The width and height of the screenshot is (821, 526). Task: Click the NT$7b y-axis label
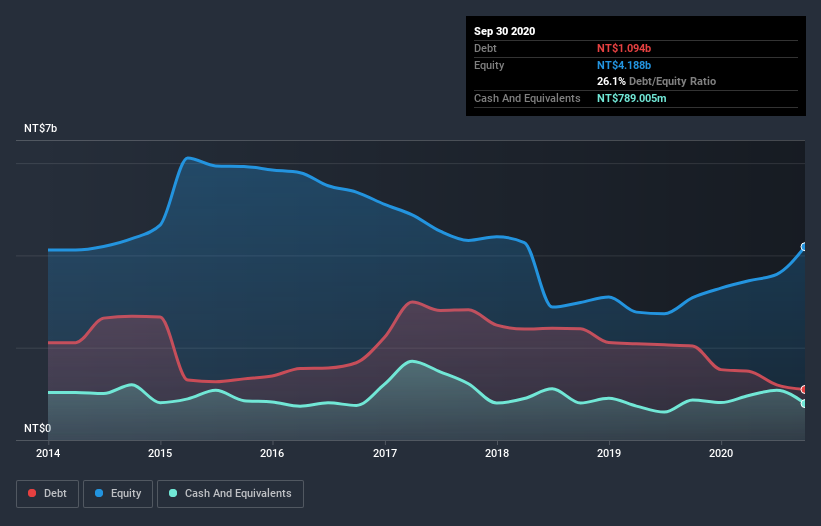(x=40, y=128)
